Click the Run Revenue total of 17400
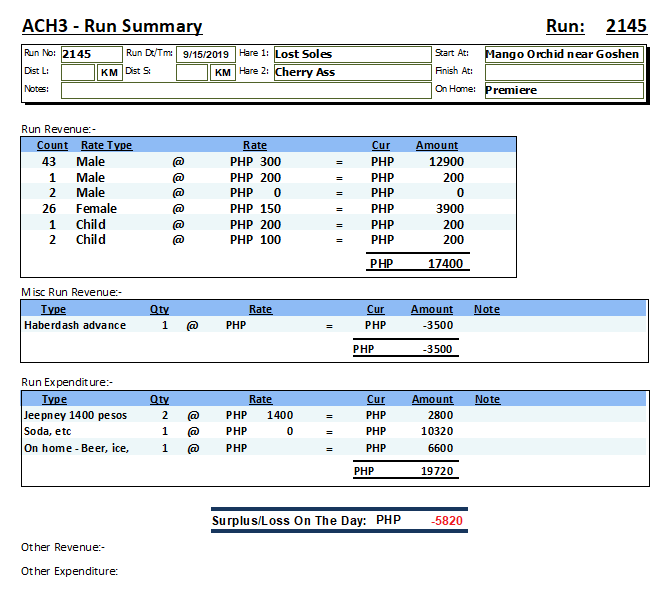The width and height of the screenshot is (672, 595). [446, 264]
